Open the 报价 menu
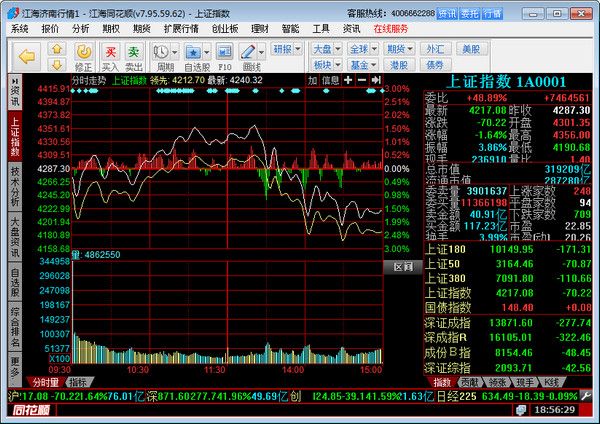Image resolution: width=600 pixels, height=424 pixels. pos(50,29)
